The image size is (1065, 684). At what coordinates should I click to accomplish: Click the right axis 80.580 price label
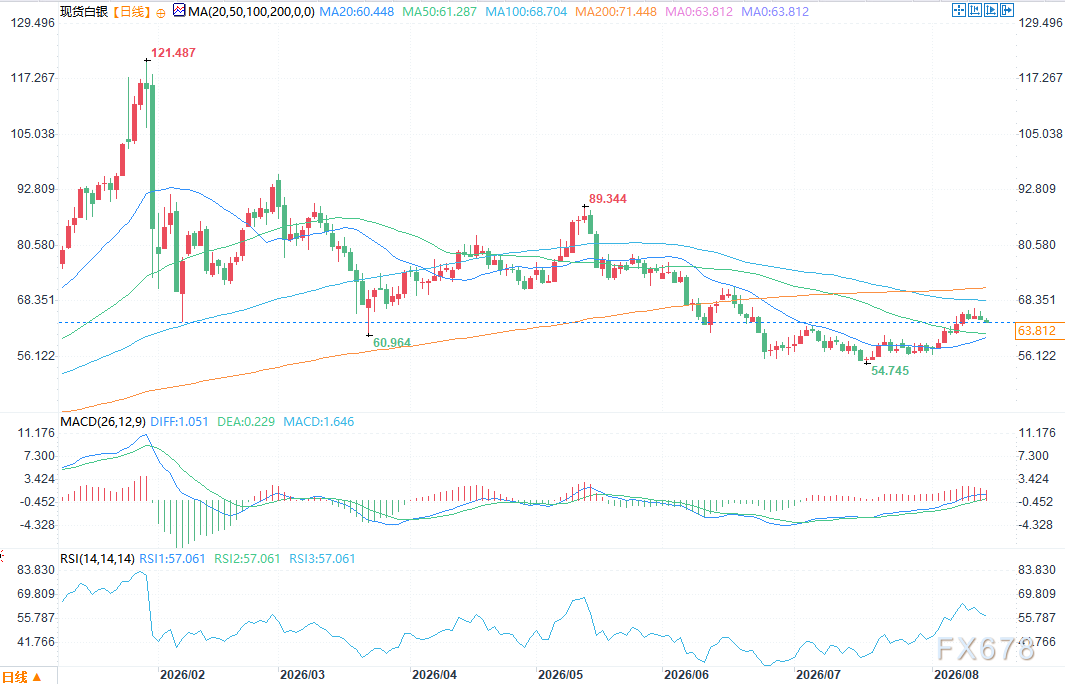coord(1036,245)
